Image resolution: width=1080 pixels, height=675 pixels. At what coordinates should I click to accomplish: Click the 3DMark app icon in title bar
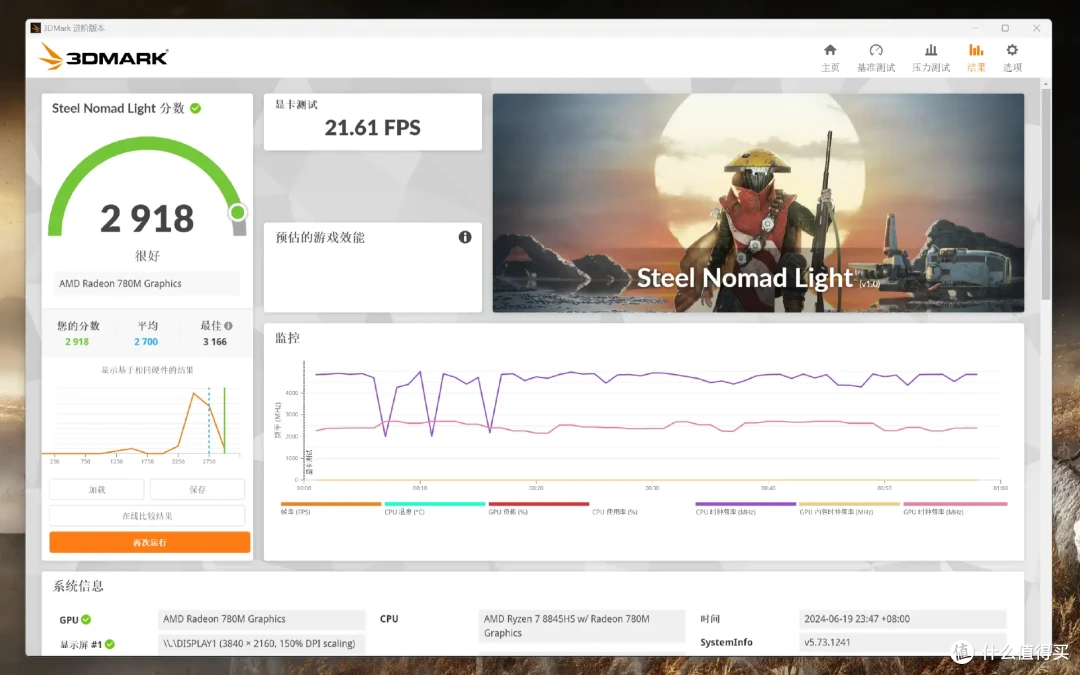click(36, 28)
